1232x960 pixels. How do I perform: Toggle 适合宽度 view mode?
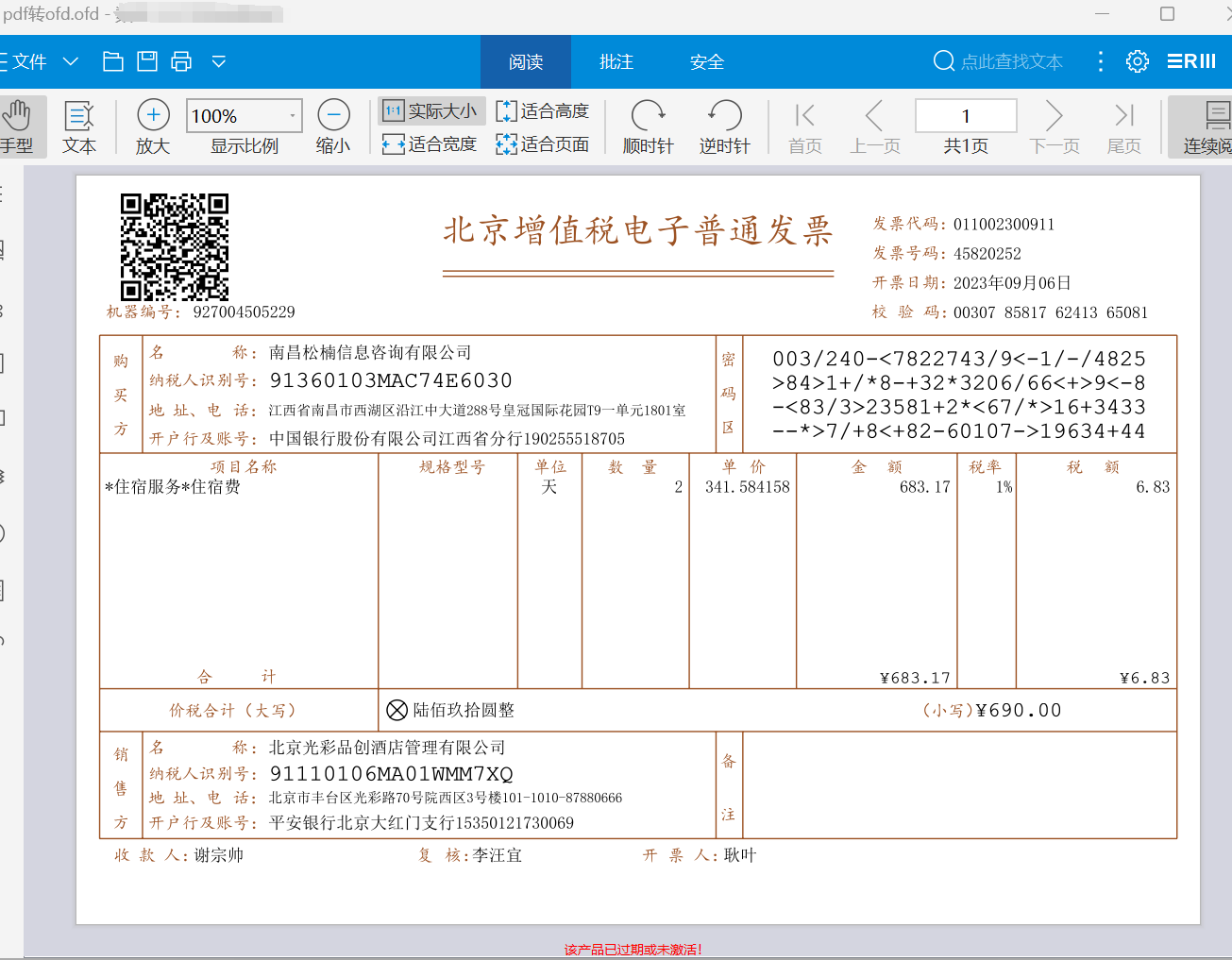click(x=430, y=144)
